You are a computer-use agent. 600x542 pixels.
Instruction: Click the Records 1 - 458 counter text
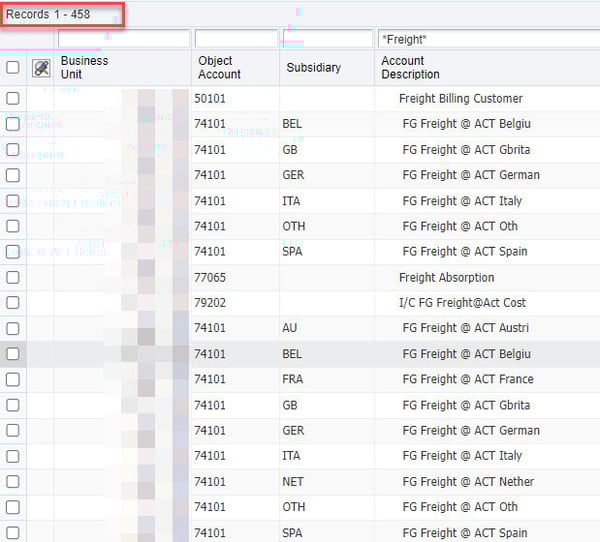tap(48, 15)
